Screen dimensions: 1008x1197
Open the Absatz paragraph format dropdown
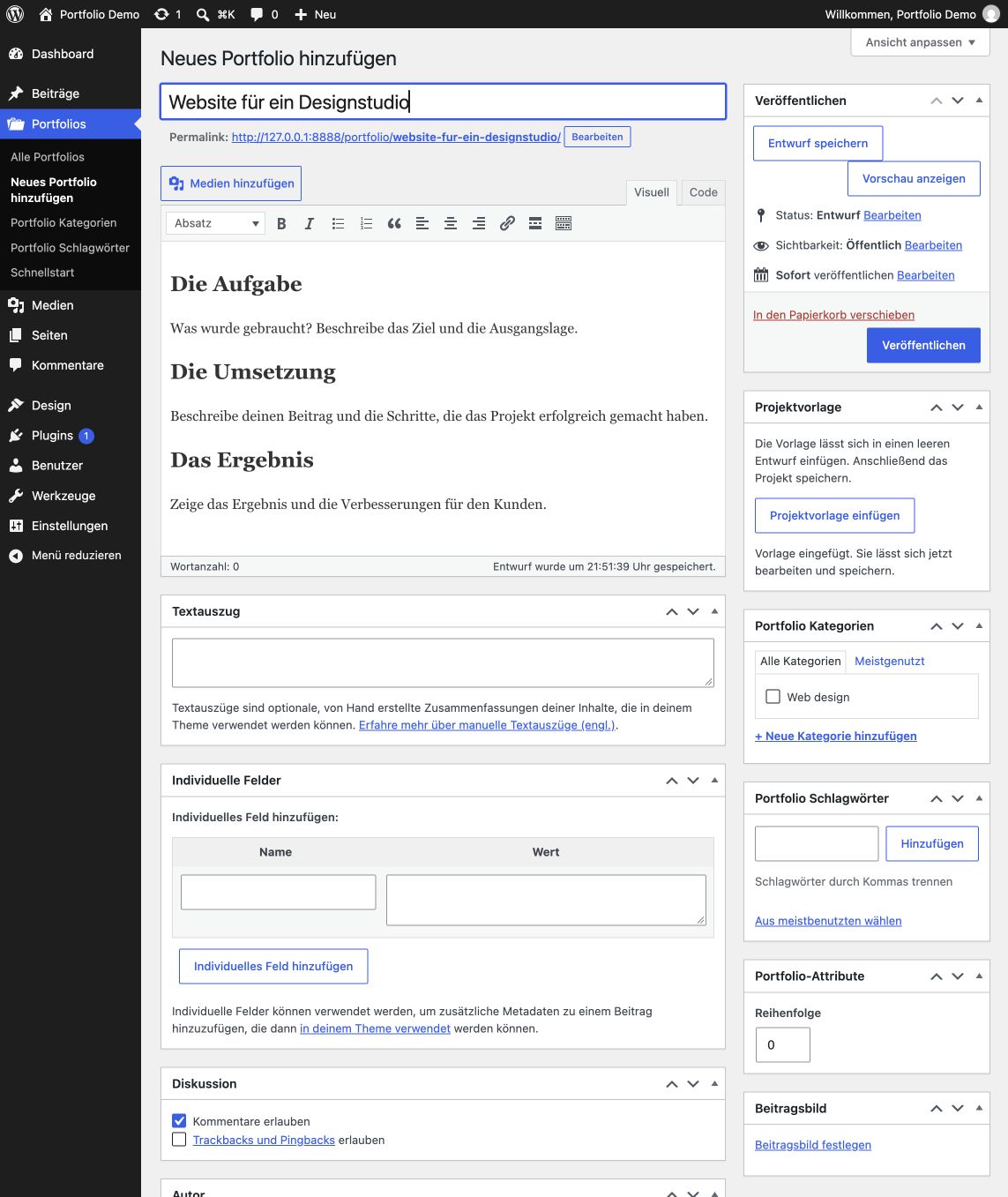tap(216, 223)
